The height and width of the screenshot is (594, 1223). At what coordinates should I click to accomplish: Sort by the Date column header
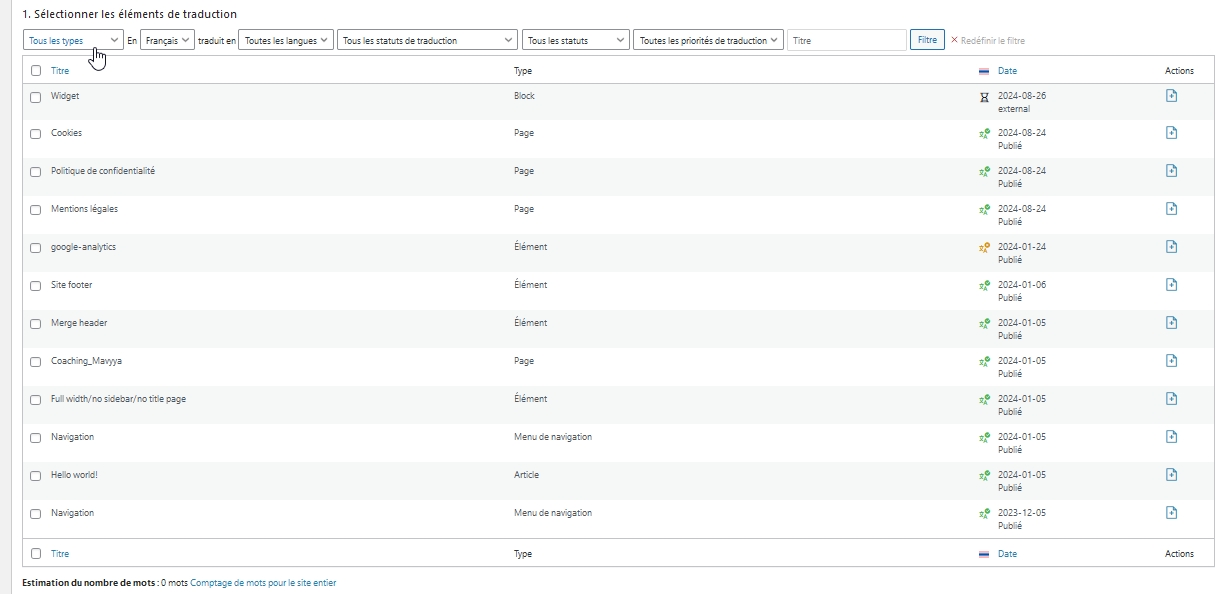(1007, 71)
